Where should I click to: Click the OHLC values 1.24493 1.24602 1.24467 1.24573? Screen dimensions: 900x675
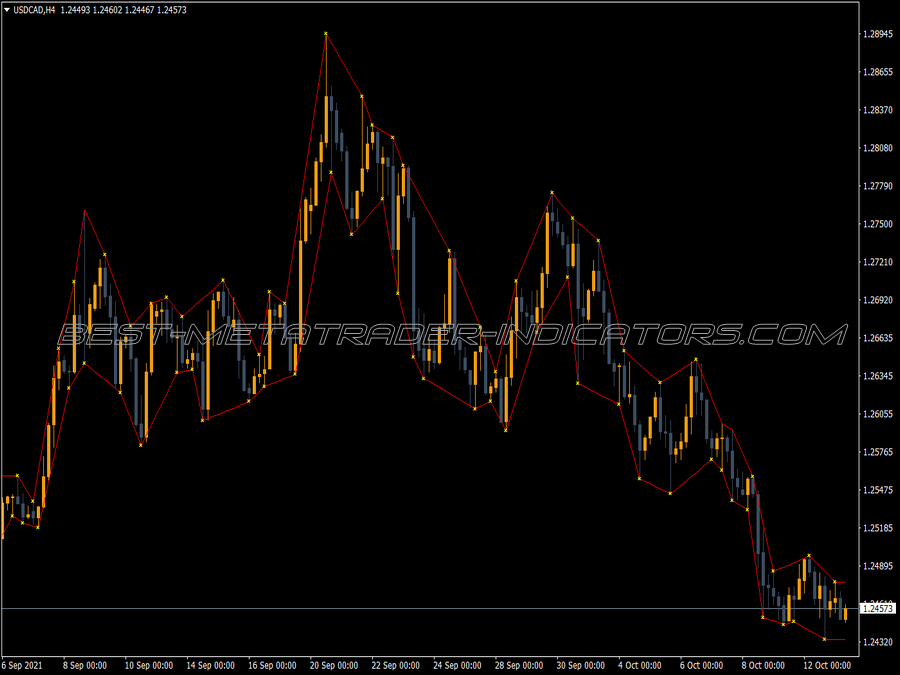123,10
